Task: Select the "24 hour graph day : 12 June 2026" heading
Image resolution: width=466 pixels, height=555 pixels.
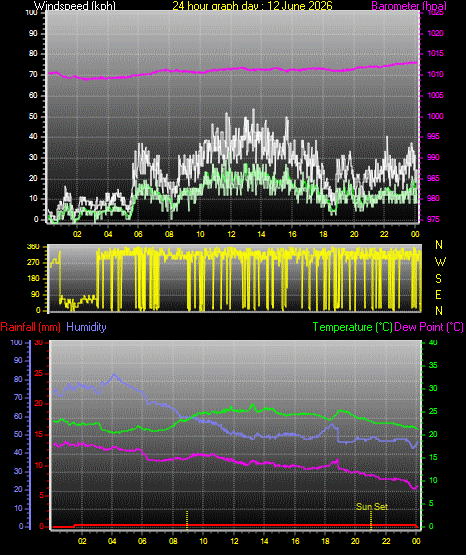Action: [x=252, y=5]
